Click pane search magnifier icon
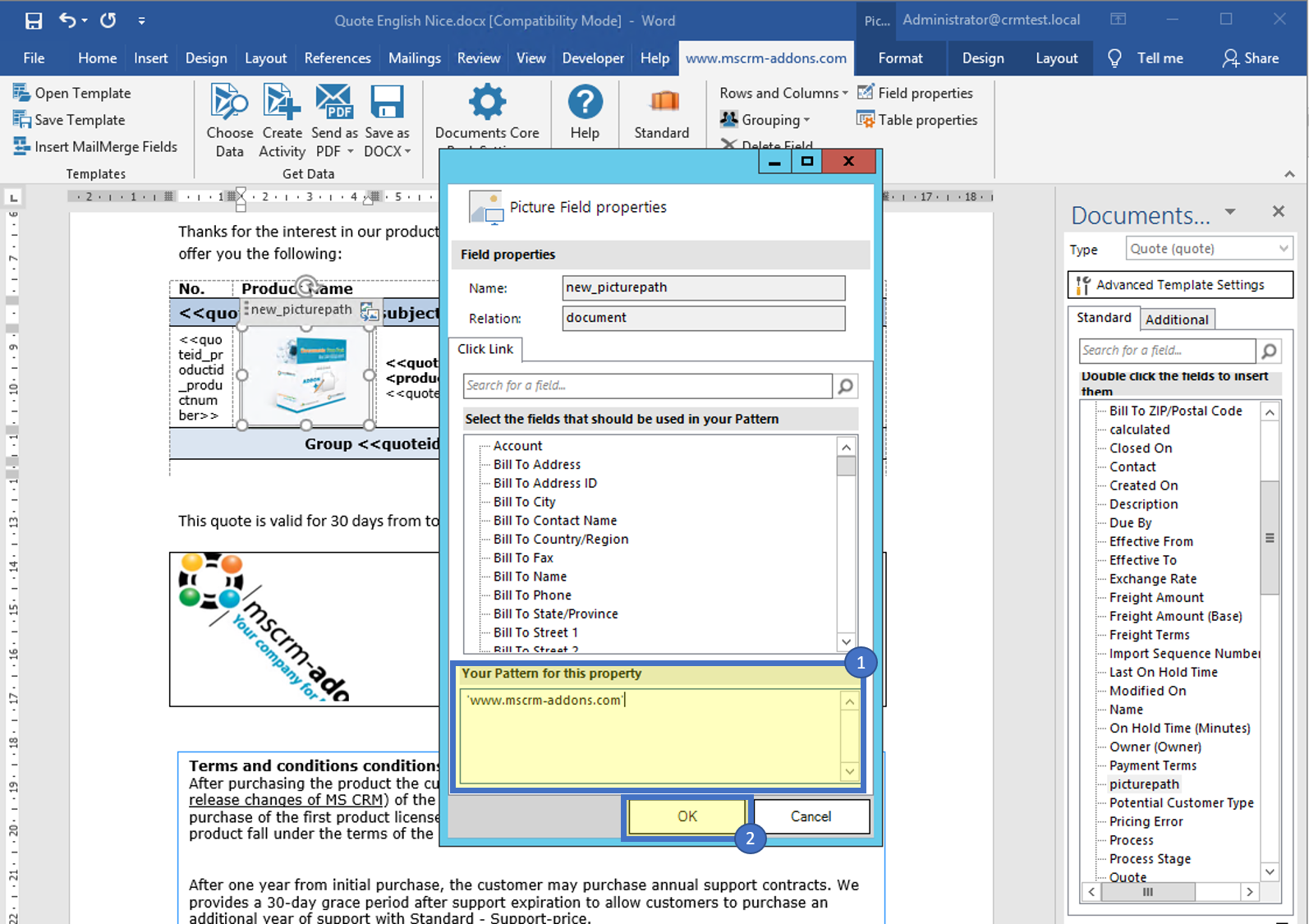1309x924 pixels. [x=1270, y=351]
